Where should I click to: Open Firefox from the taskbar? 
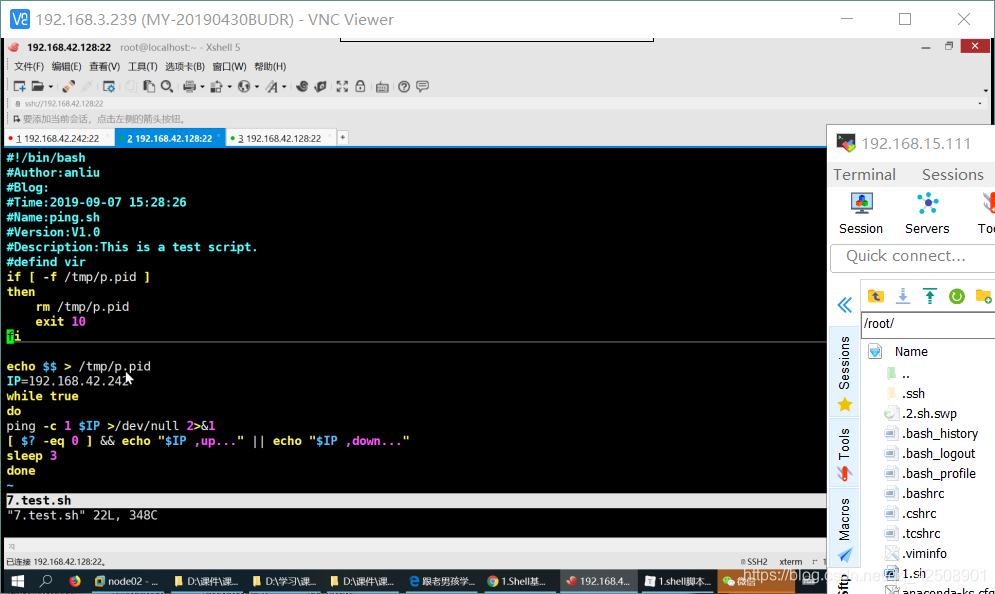(75, 581)
